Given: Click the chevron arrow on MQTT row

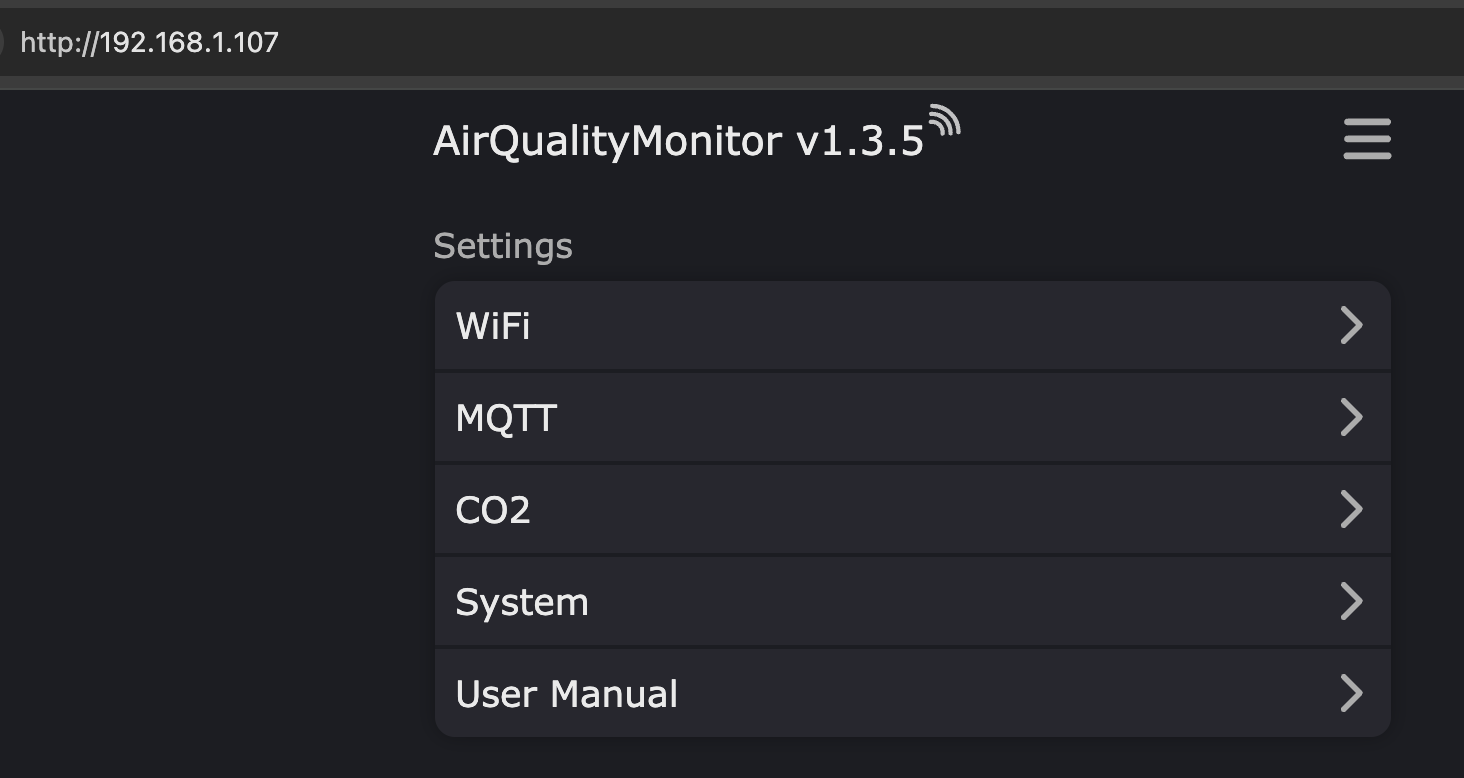Looking at the screenshot, I should (1351, 418).
